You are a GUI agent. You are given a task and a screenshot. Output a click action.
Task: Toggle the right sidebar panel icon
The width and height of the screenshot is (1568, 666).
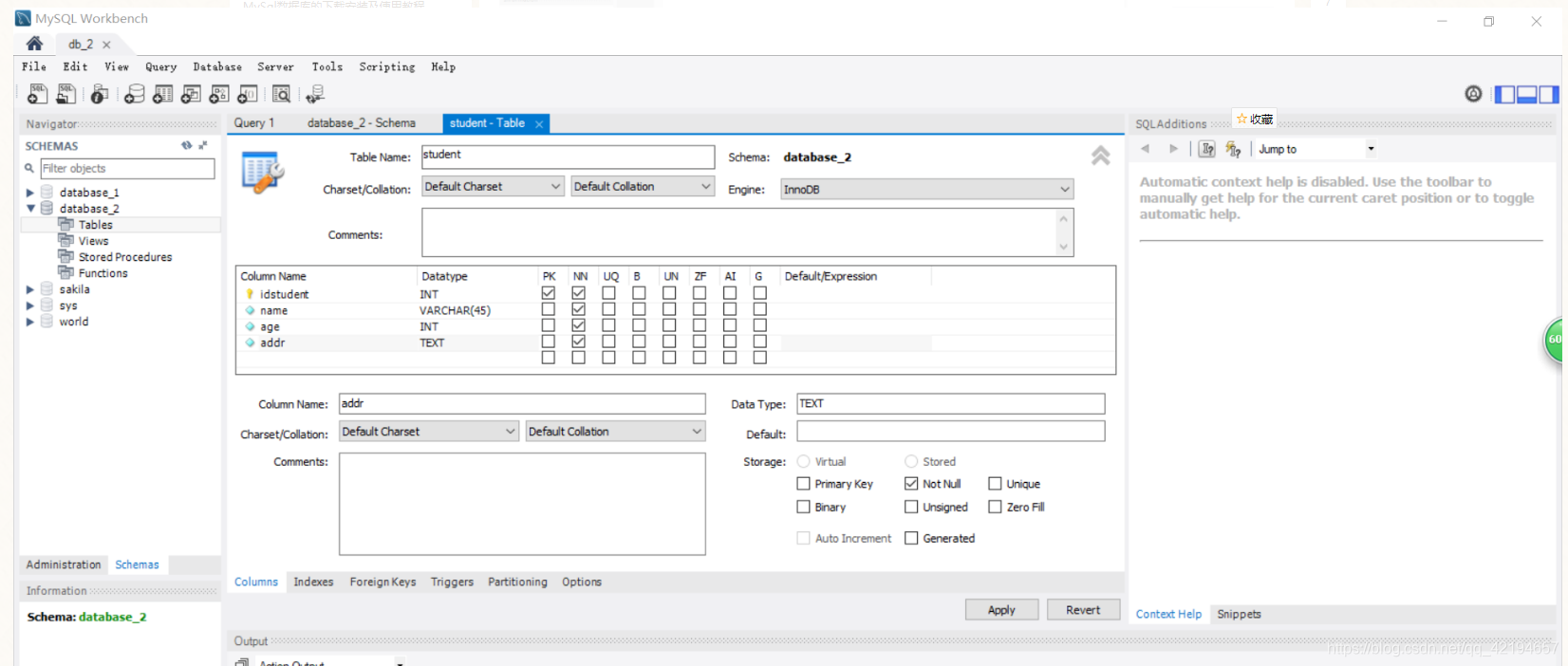pyautogui.click(x=1549, y=94)
